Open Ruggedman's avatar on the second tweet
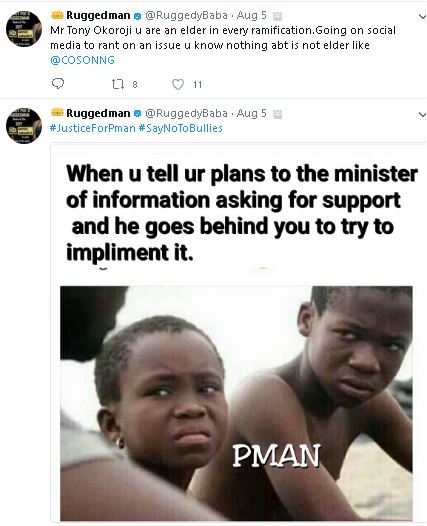This screenshot has width=427, height=526. pyautogui.click(x=24, y=126)
